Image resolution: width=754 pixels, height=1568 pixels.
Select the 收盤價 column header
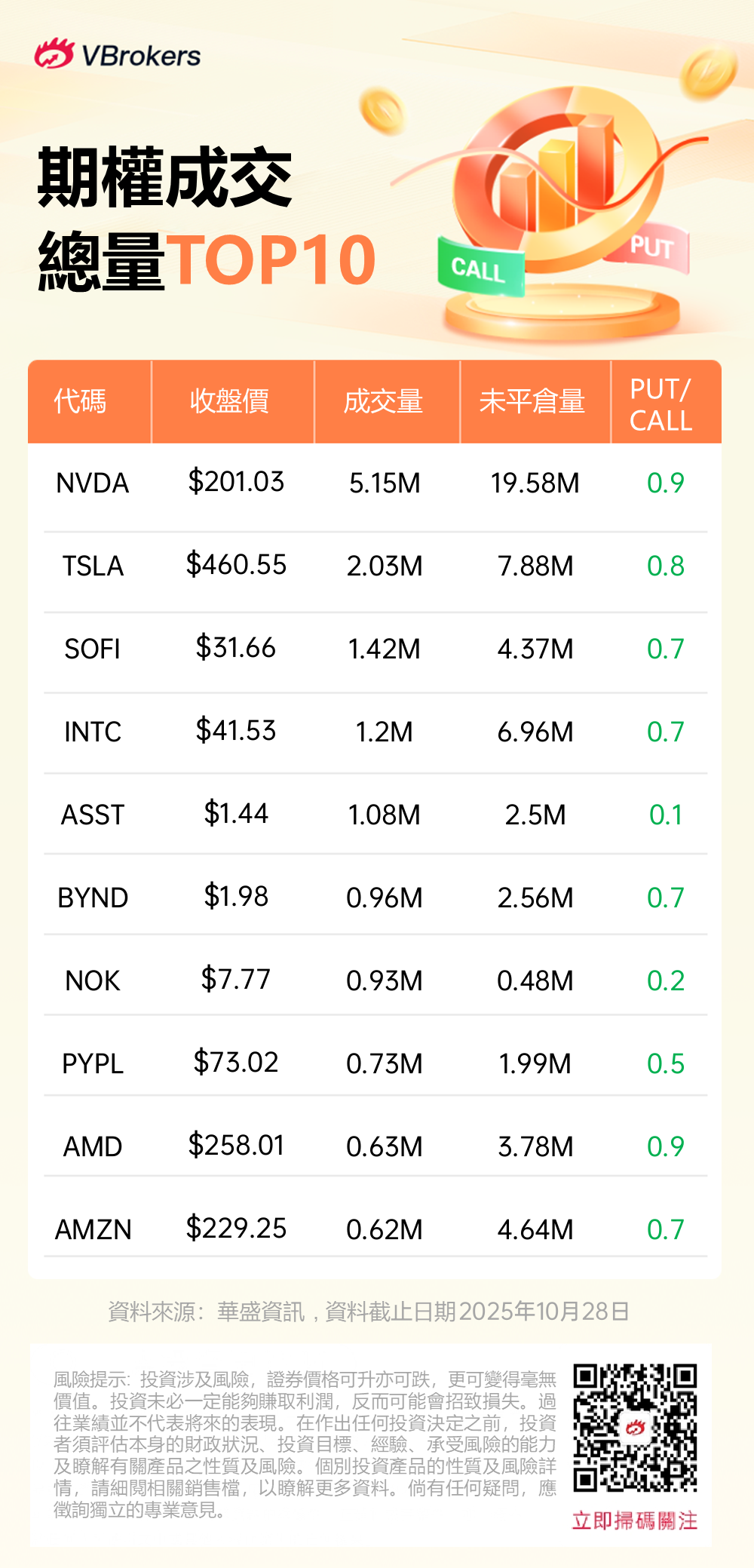point(229,401)
